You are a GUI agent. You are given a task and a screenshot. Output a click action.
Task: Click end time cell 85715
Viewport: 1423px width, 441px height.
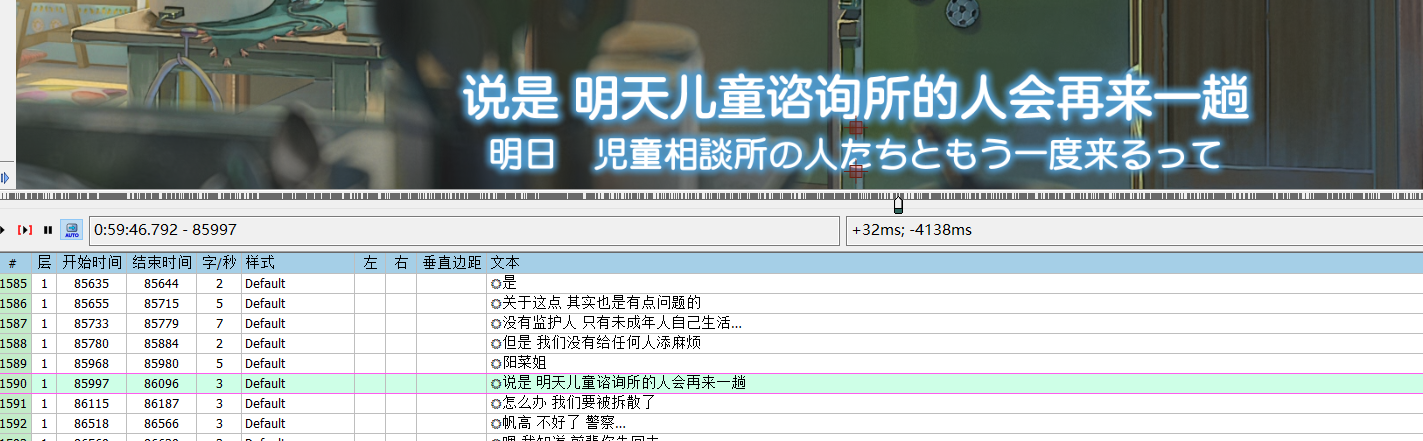click(x=162, y=303)
